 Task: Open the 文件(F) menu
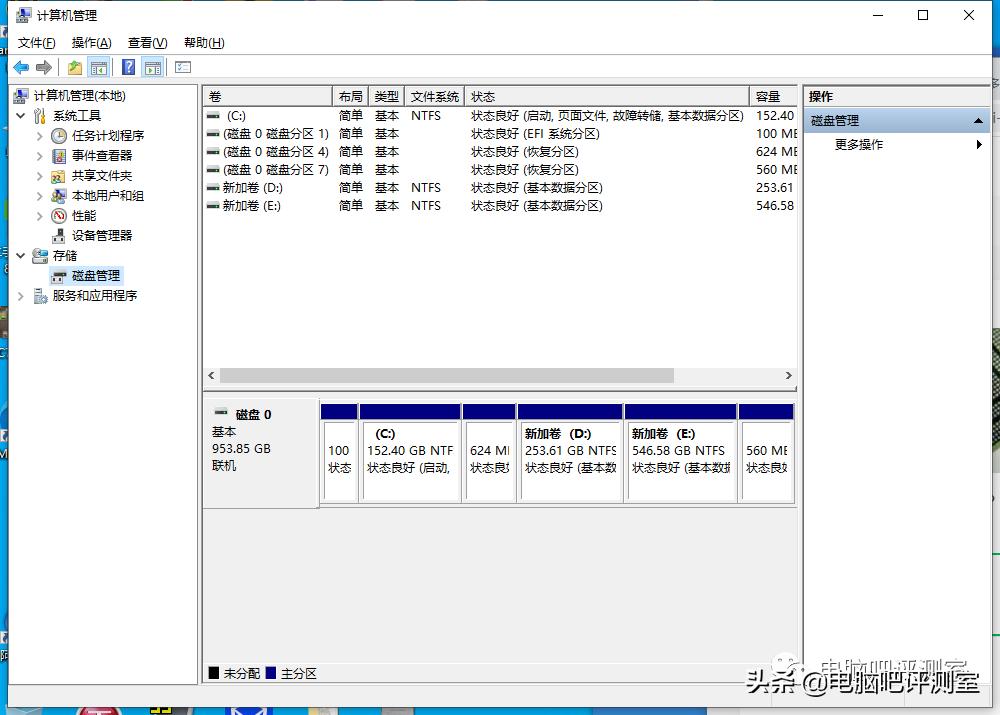[x=36, y=43]
